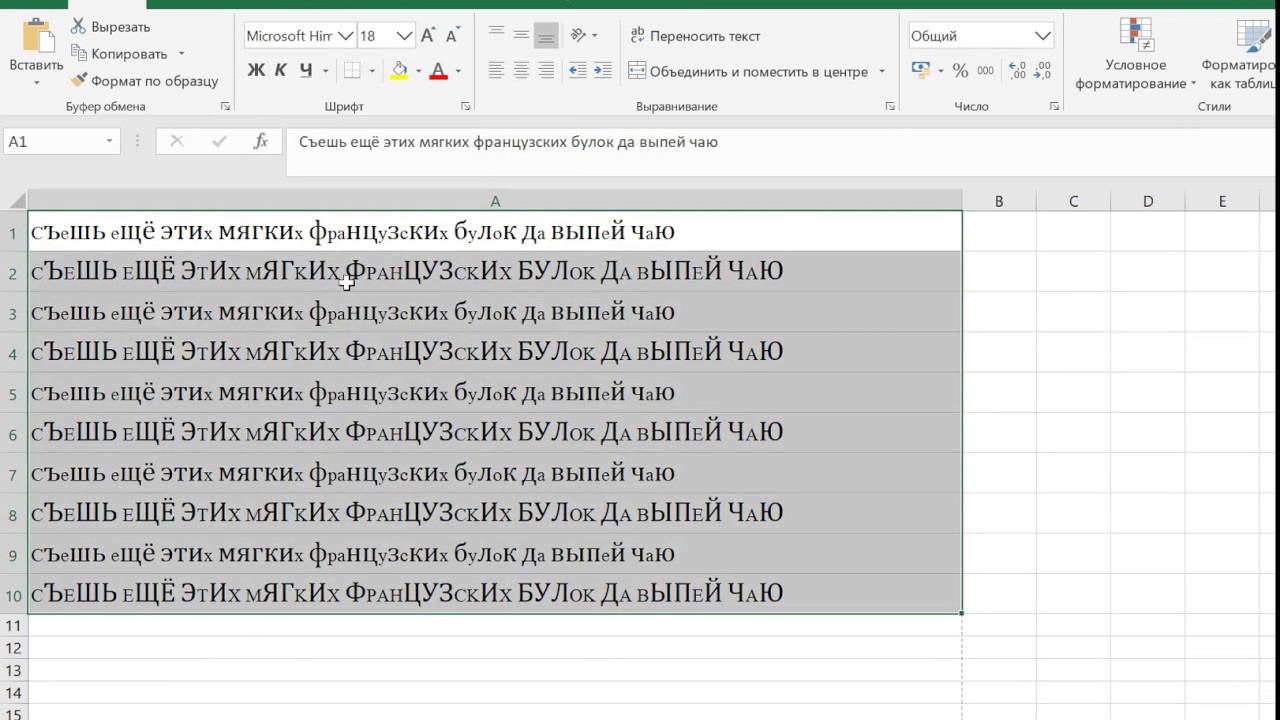The height and width of the screenshot is (720, 1280).
Task: Apply percent style format
Action: [x=960, y=70]
